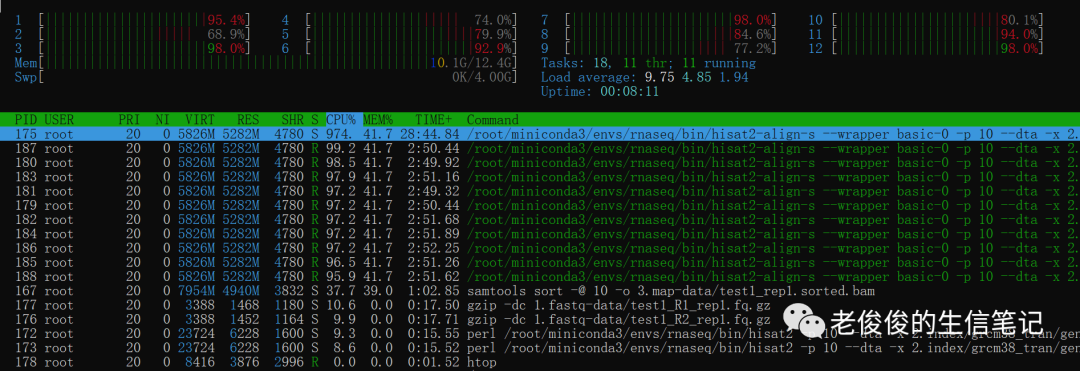Sort by the TIME+ column header

pyautogui.click(x=434, y=119)
